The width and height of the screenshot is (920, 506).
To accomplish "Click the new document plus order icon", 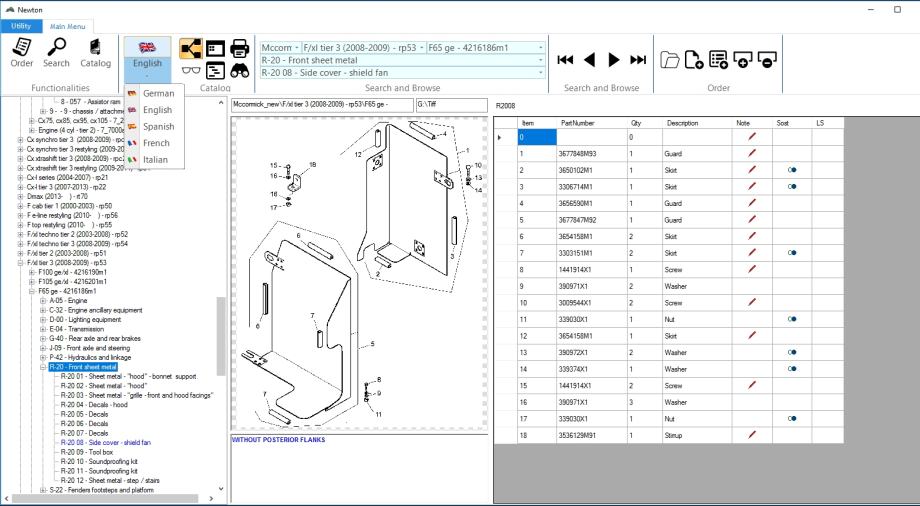I will [694, 60].
